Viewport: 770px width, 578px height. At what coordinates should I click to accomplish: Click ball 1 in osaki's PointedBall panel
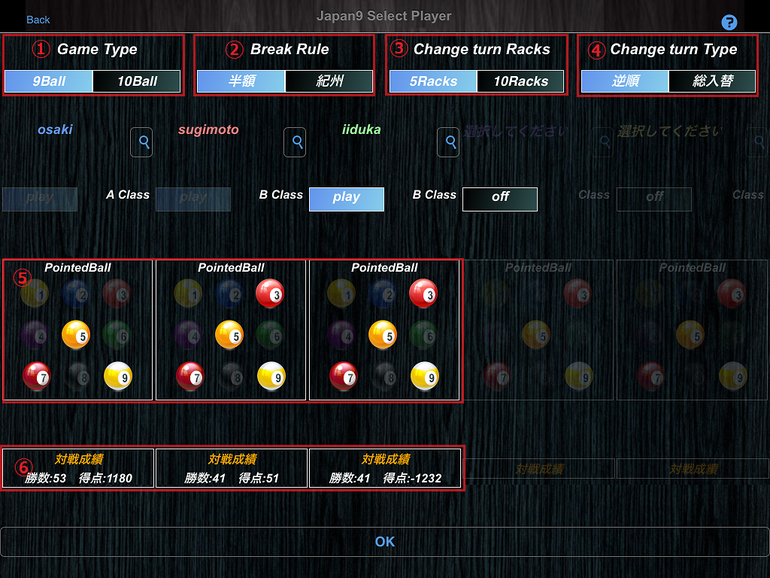tap(35, 294)
